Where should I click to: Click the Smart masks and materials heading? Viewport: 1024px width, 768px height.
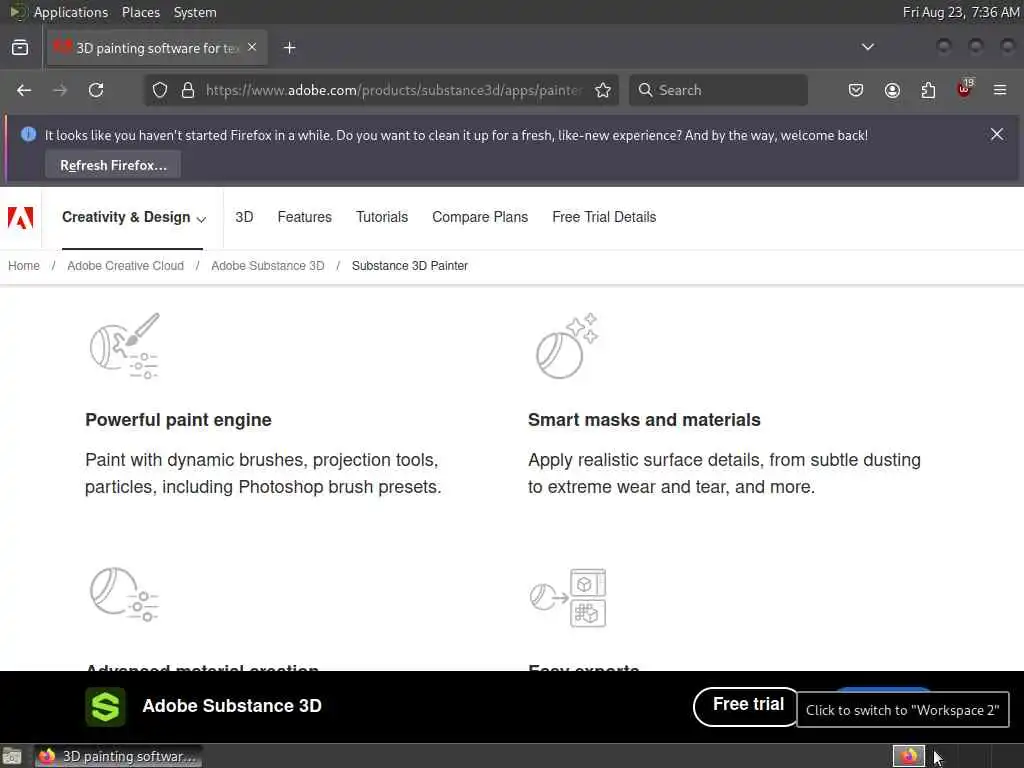[644, 420]
